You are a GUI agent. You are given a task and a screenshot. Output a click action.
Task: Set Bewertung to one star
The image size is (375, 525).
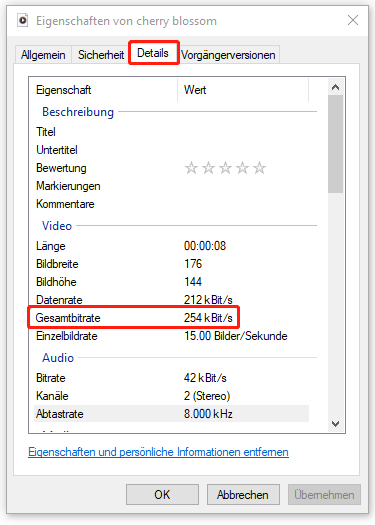pos(191,168)
